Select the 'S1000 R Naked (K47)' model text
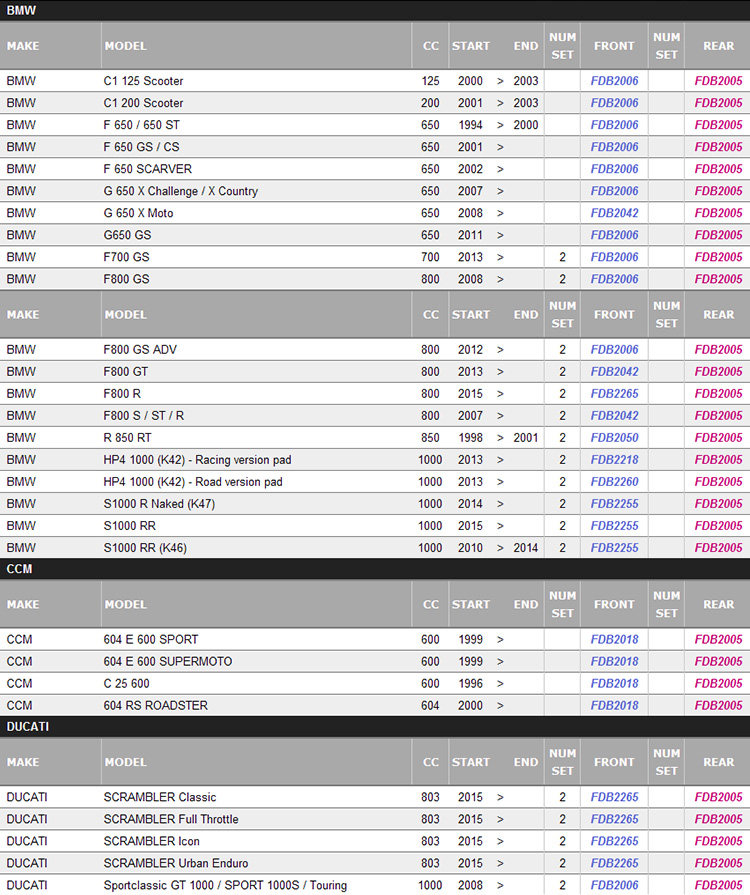This screenshot has height=895, width=750. tap(159, 504)
